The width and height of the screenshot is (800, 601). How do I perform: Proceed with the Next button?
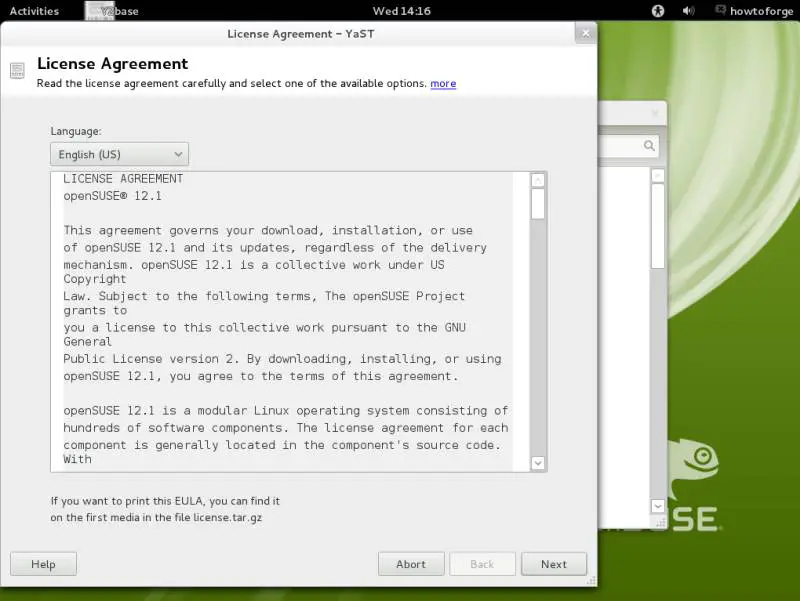pyautogui.click(x=554, y=564)
